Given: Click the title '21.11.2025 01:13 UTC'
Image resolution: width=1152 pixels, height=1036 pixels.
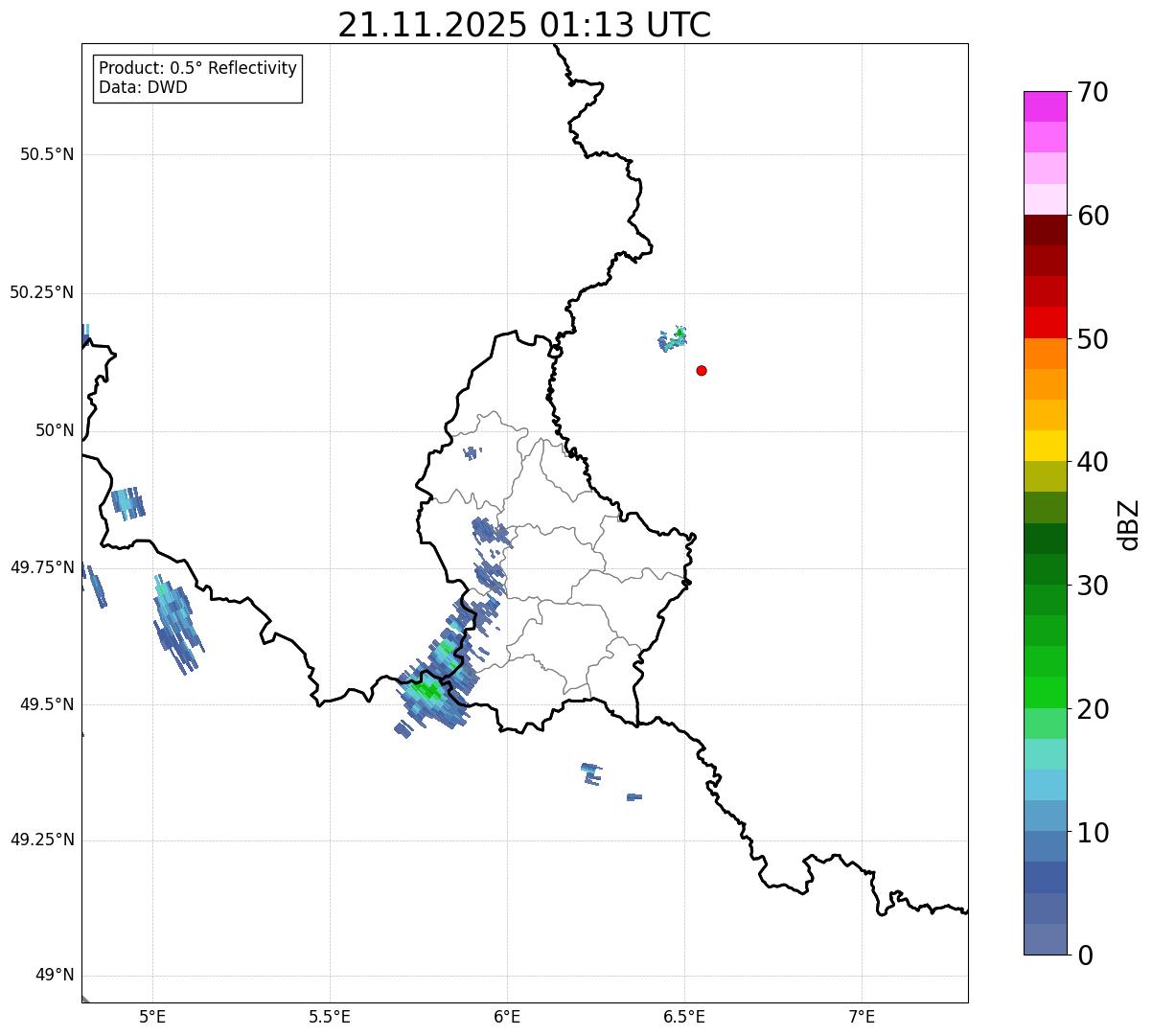Looking at the screenshot, I should pyautogui.click(x=524, y=25).
